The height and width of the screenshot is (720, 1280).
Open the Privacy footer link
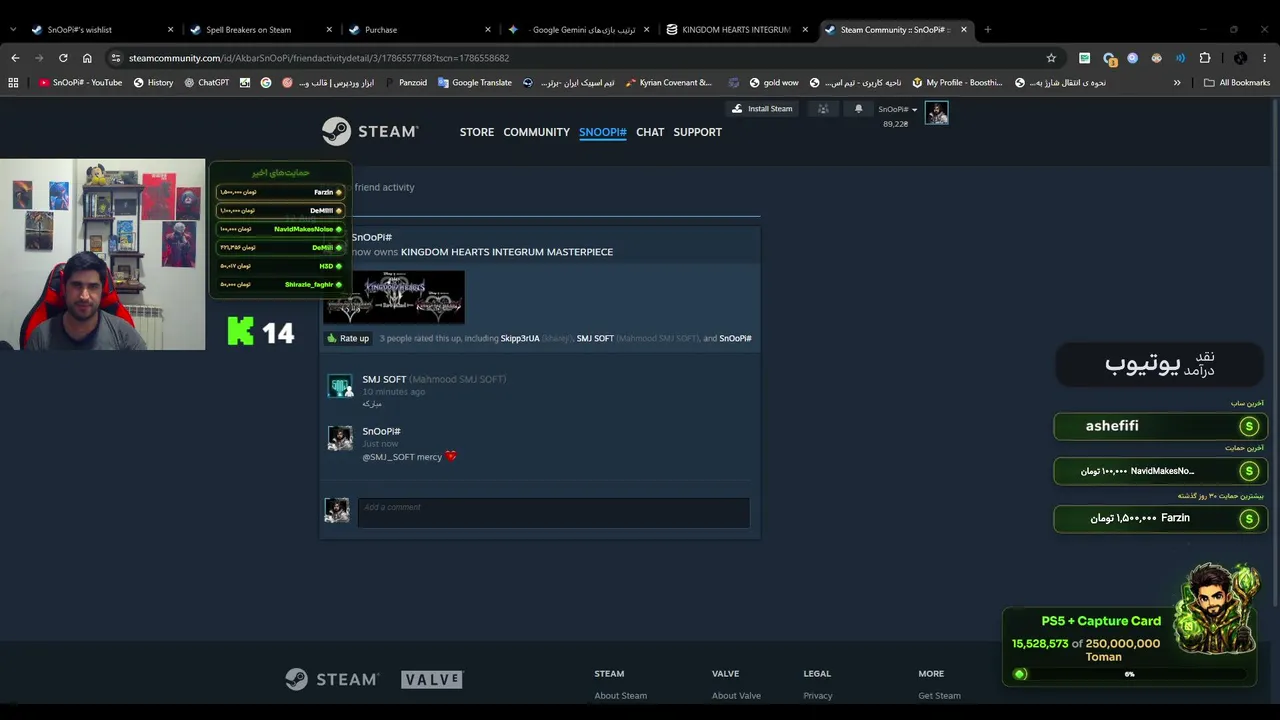818,696
